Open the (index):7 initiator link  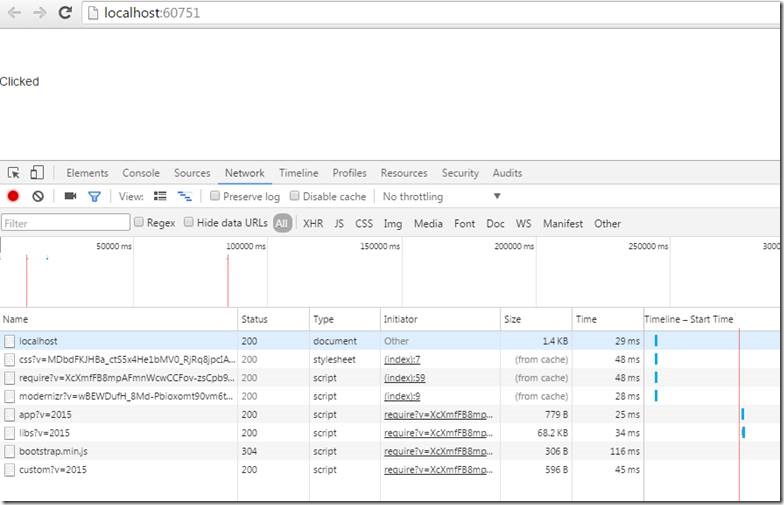tap(402, 360)
